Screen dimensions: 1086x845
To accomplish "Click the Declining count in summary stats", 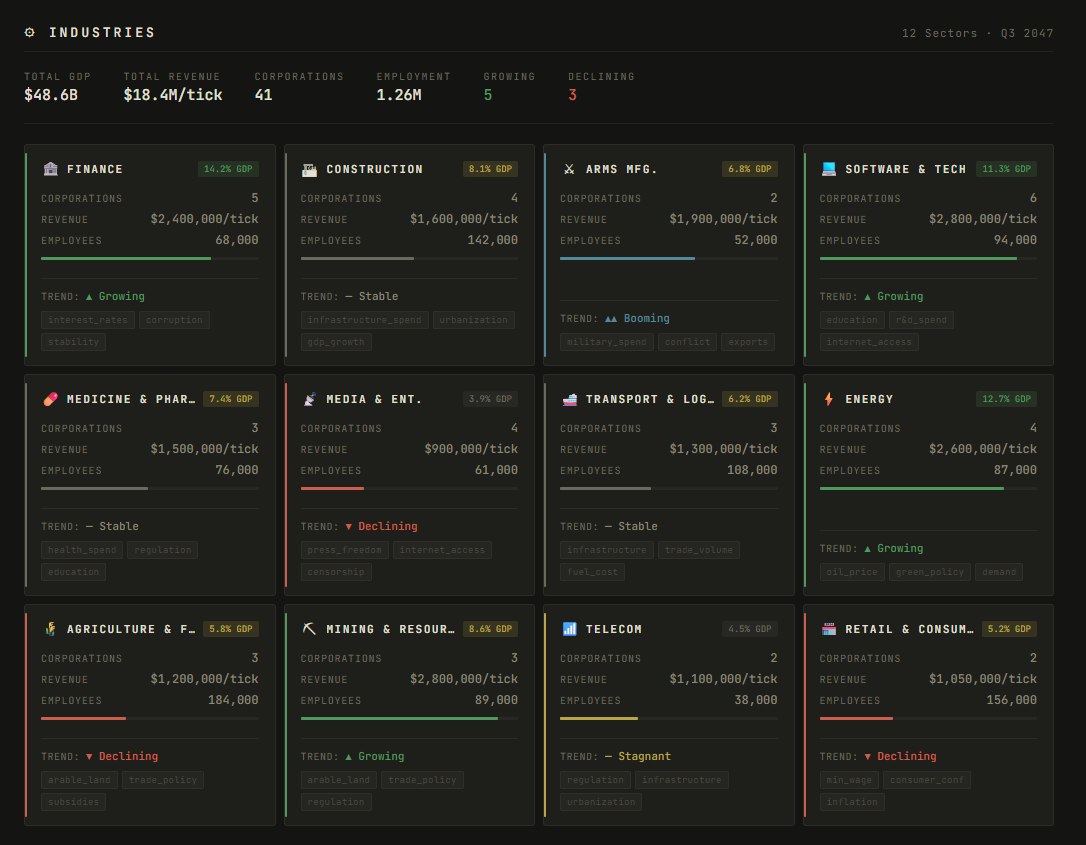I will (572, 95).
